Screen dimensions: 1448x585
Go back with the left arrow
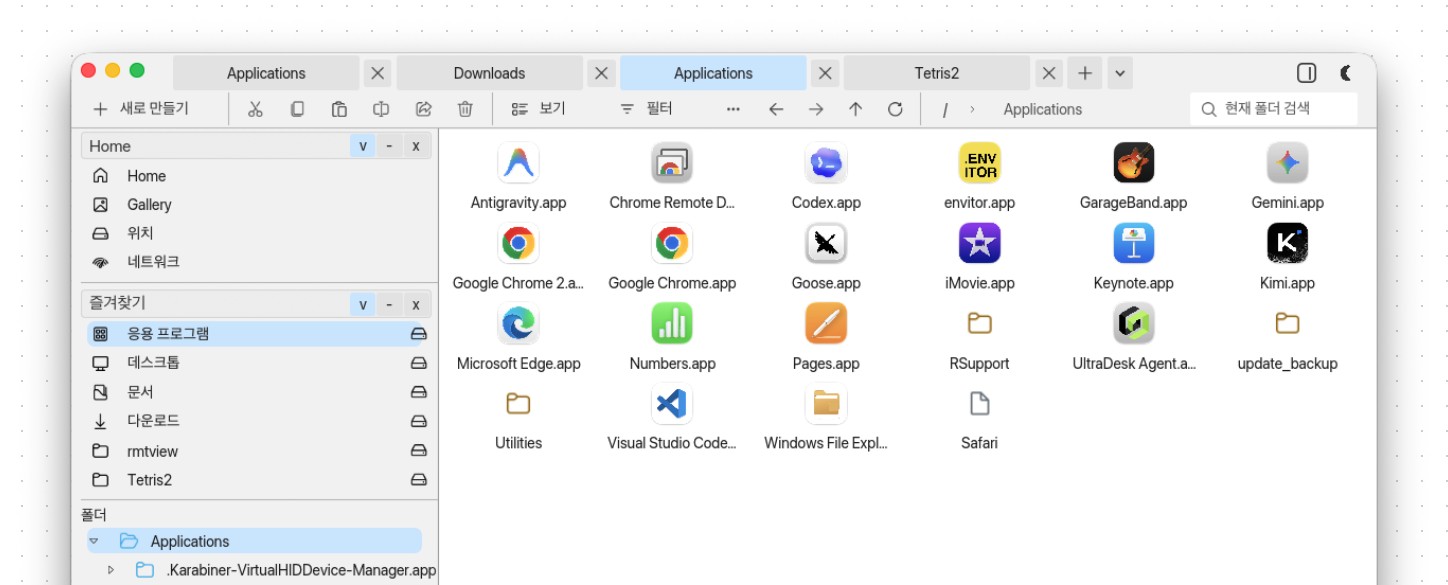tap(776, 109)
